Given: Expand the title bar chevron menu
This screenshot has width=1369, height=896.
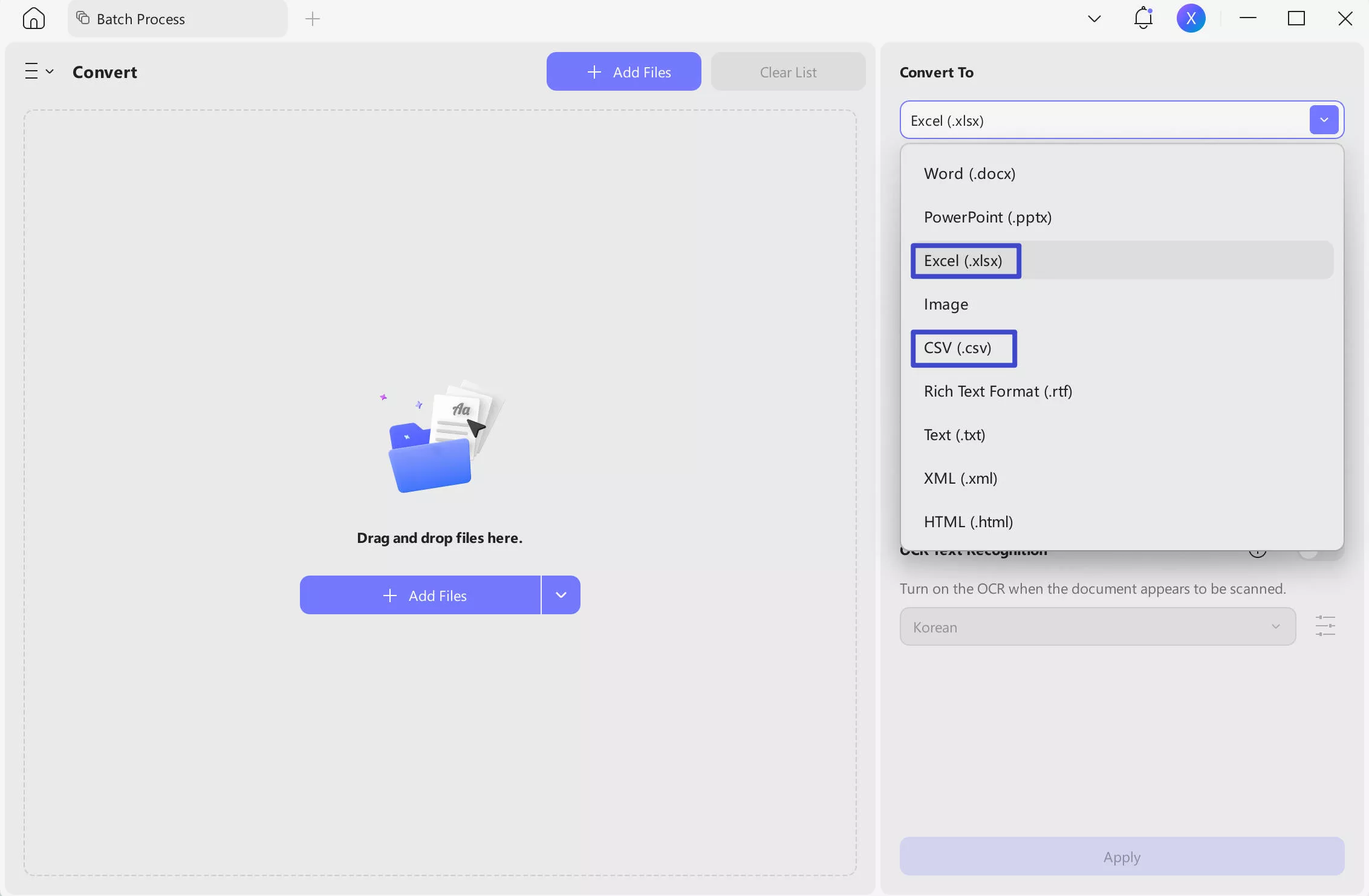Looking at the screenshot, I should [1094, 19].
